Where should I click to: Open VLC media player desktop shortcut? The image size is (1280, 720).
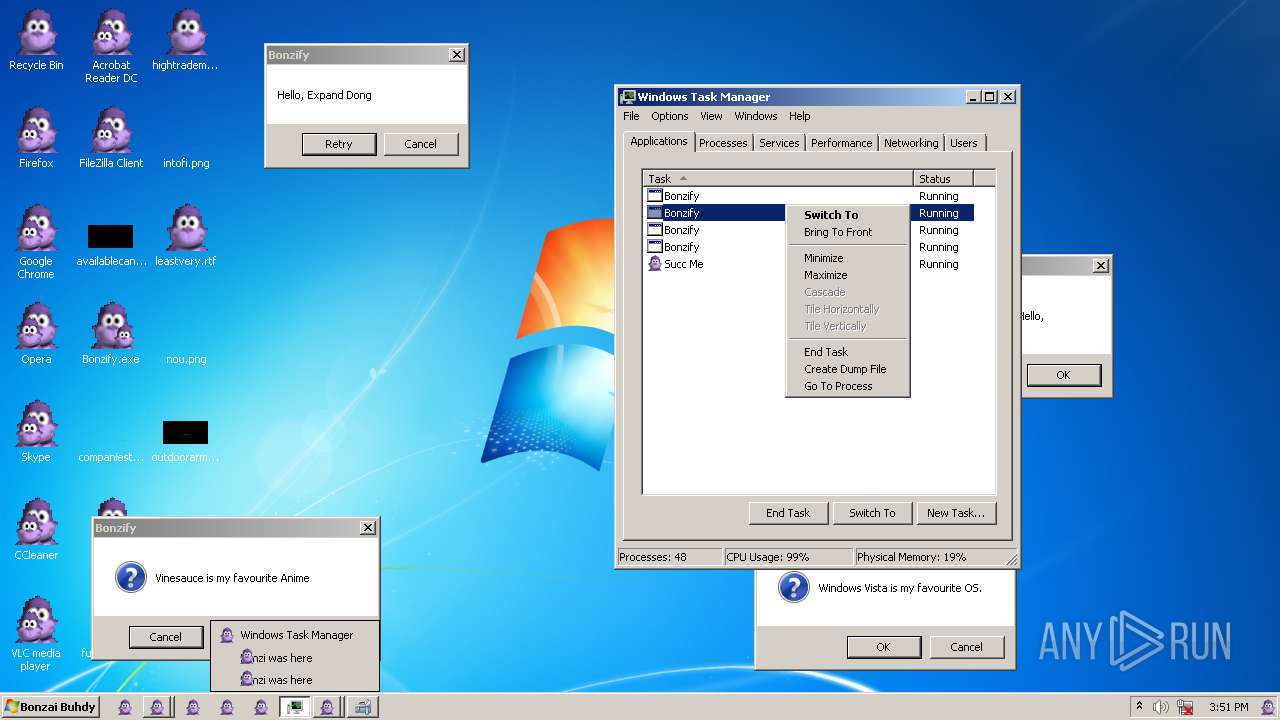(36, 634)
